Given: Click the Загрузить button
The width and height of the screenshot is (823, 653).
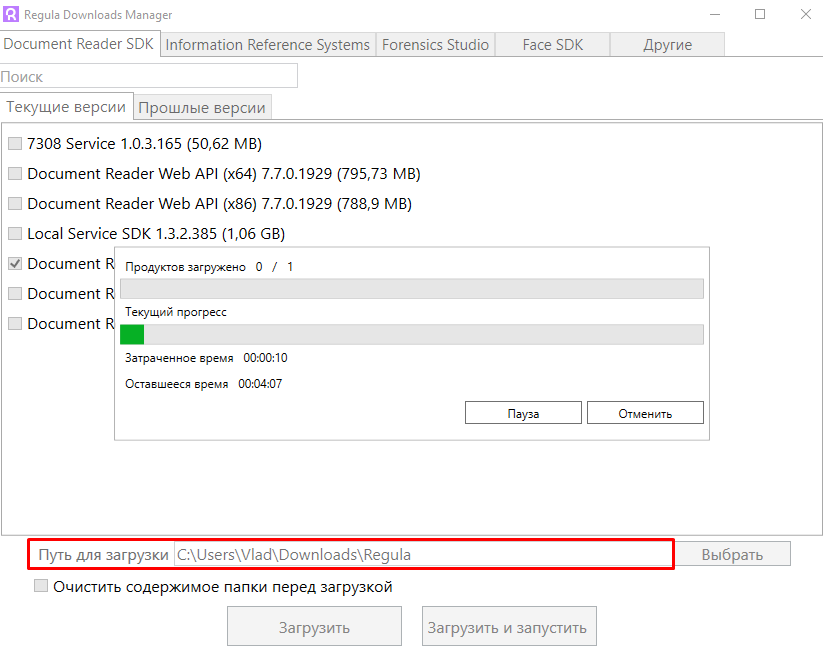Looking at the screenshot, I should click(x=314, y=627).
